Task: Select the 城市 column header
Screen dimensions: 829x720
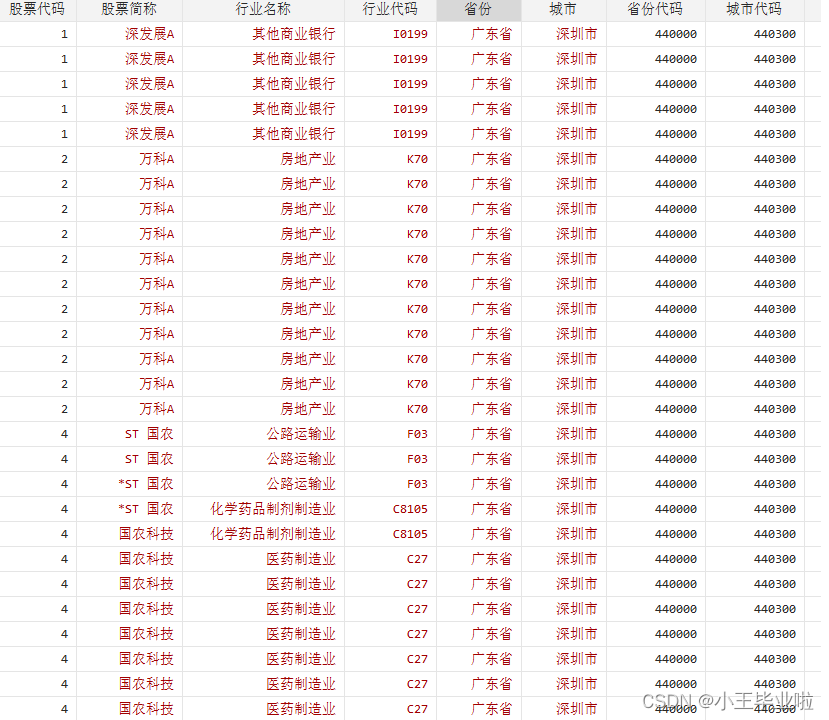Action: 563,9
